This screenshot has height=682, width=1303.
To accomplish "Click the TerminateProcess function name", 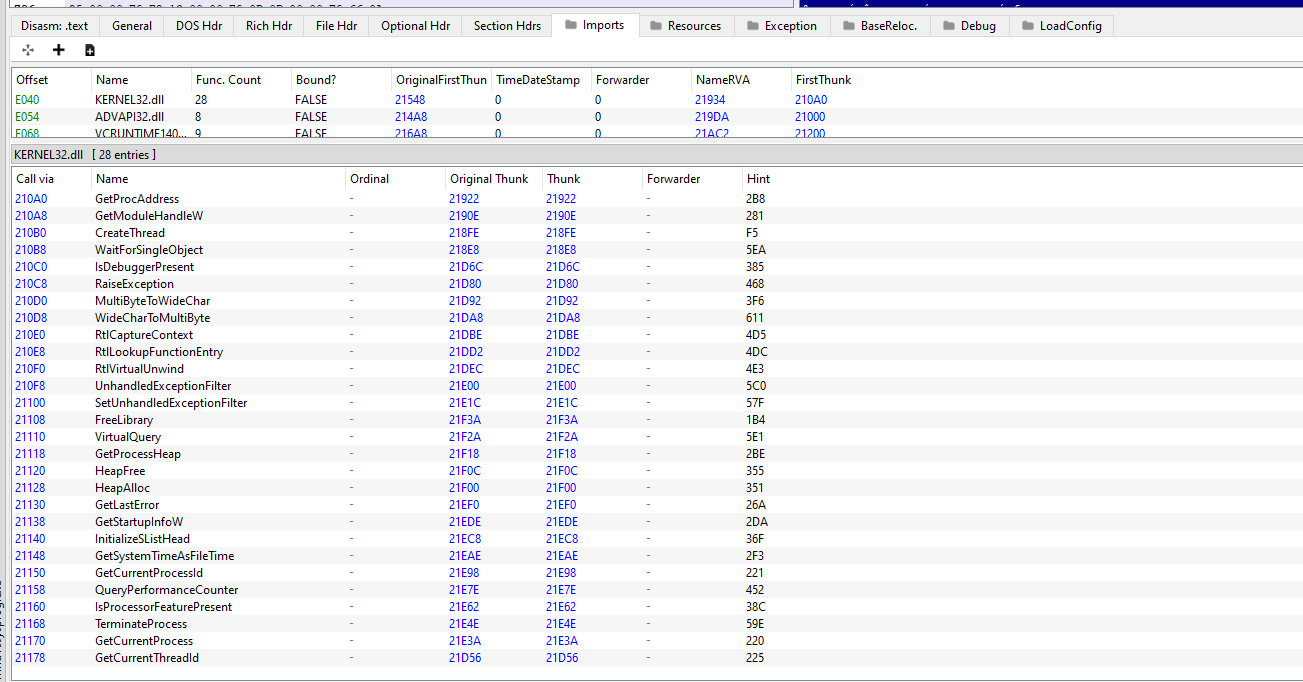I will [141, 624].
